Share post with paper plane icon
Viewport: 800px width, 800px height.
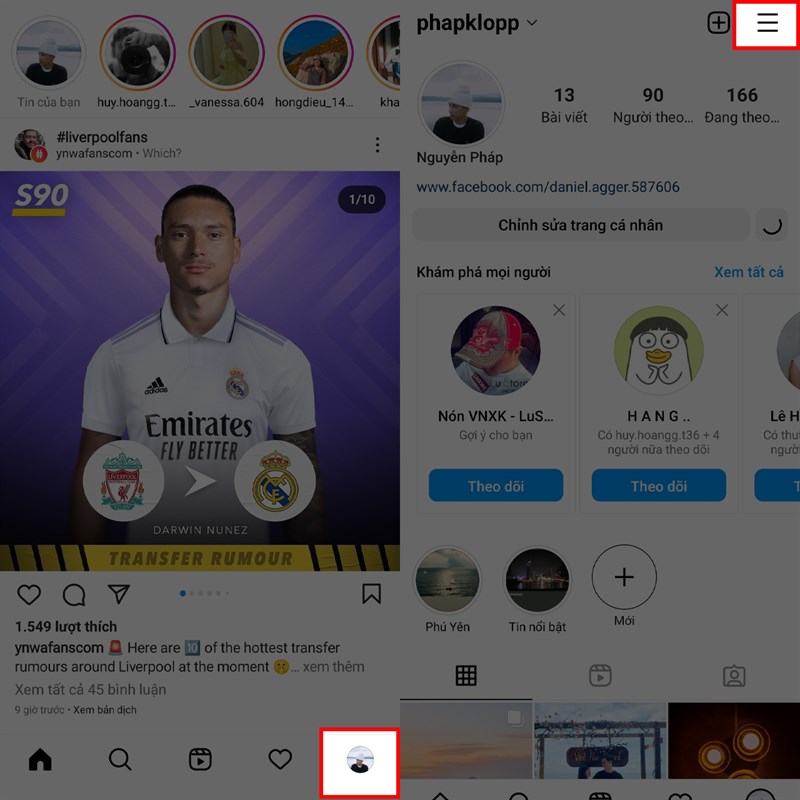[x=119, y=594]
